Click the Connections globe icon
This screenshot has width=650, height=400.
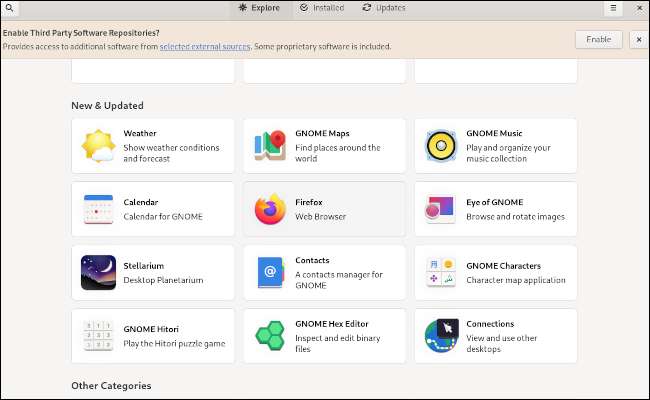point(441,336)
